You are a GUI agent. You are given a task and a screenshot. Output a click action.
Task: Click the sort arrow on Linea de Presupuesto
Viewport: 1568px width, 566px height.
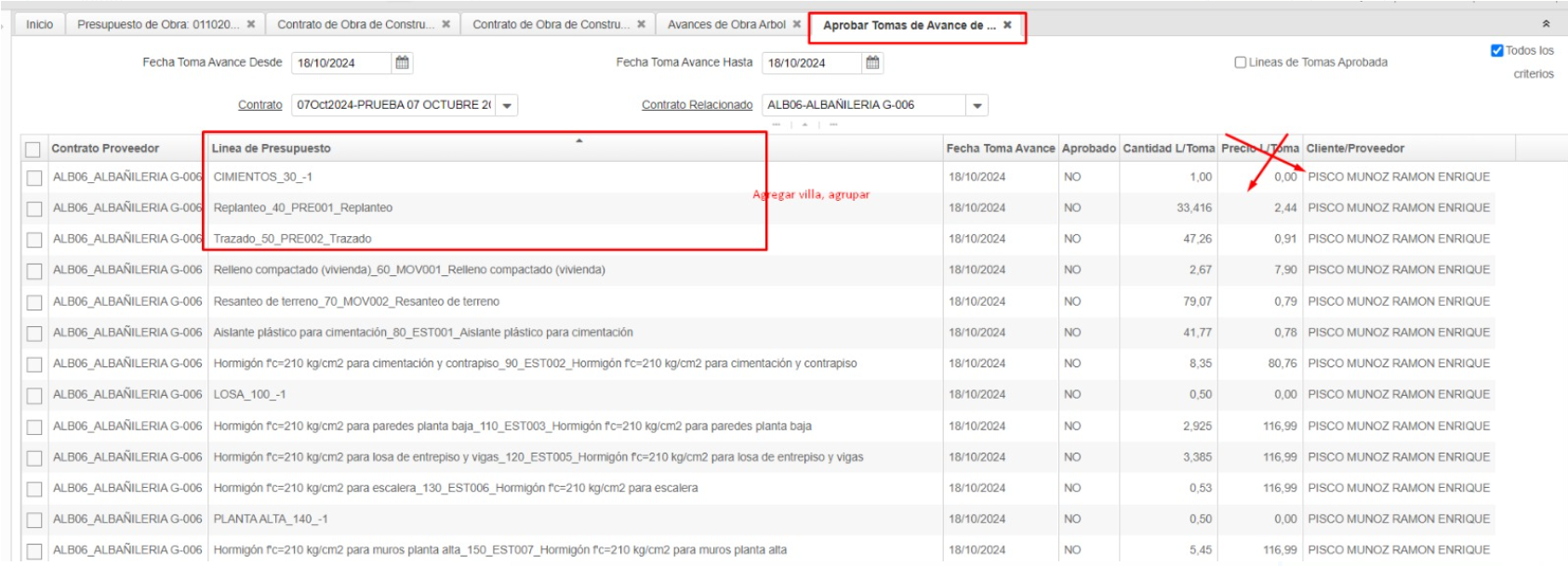point(578,141)
